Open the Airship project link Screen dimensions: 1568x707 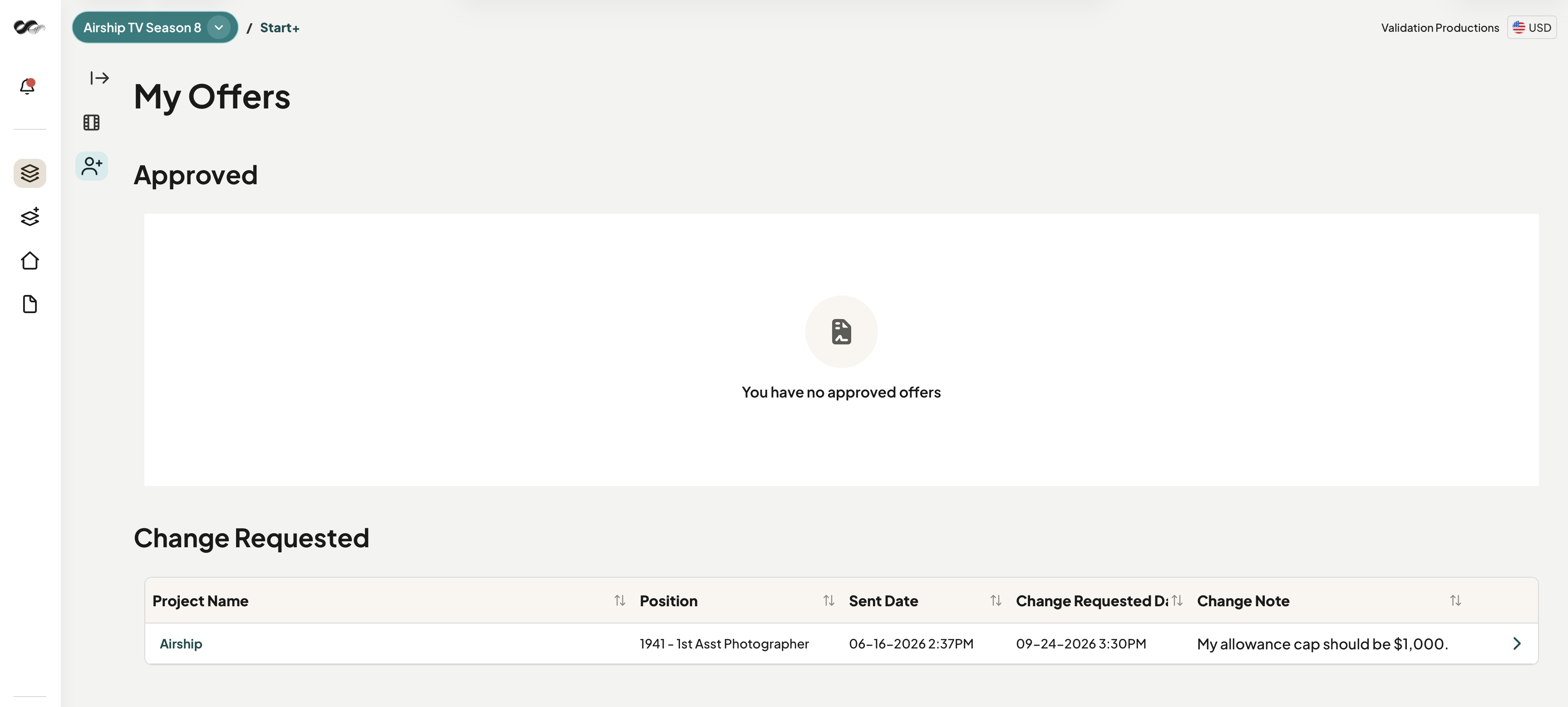click(181, 644)
